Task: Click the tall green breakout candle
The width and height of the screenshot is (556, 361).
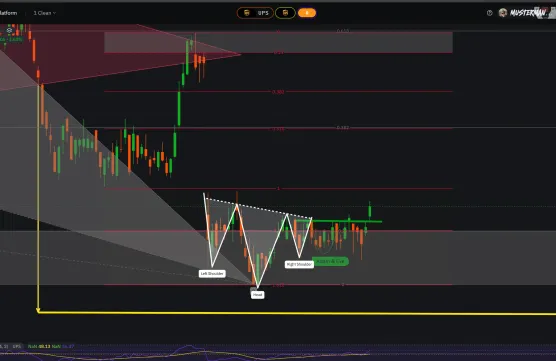Action: (369, 211)
